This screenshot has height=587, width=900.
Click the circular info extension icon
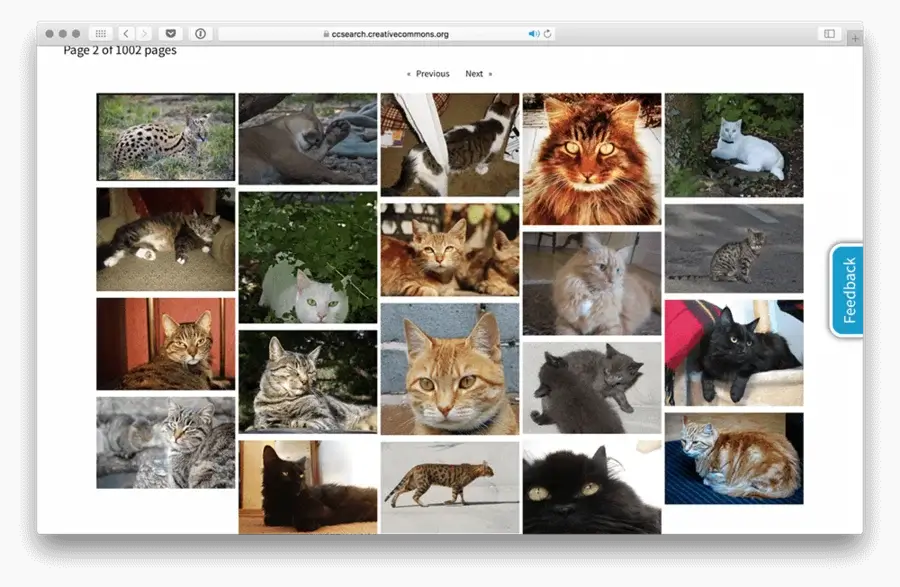[200, 34]
